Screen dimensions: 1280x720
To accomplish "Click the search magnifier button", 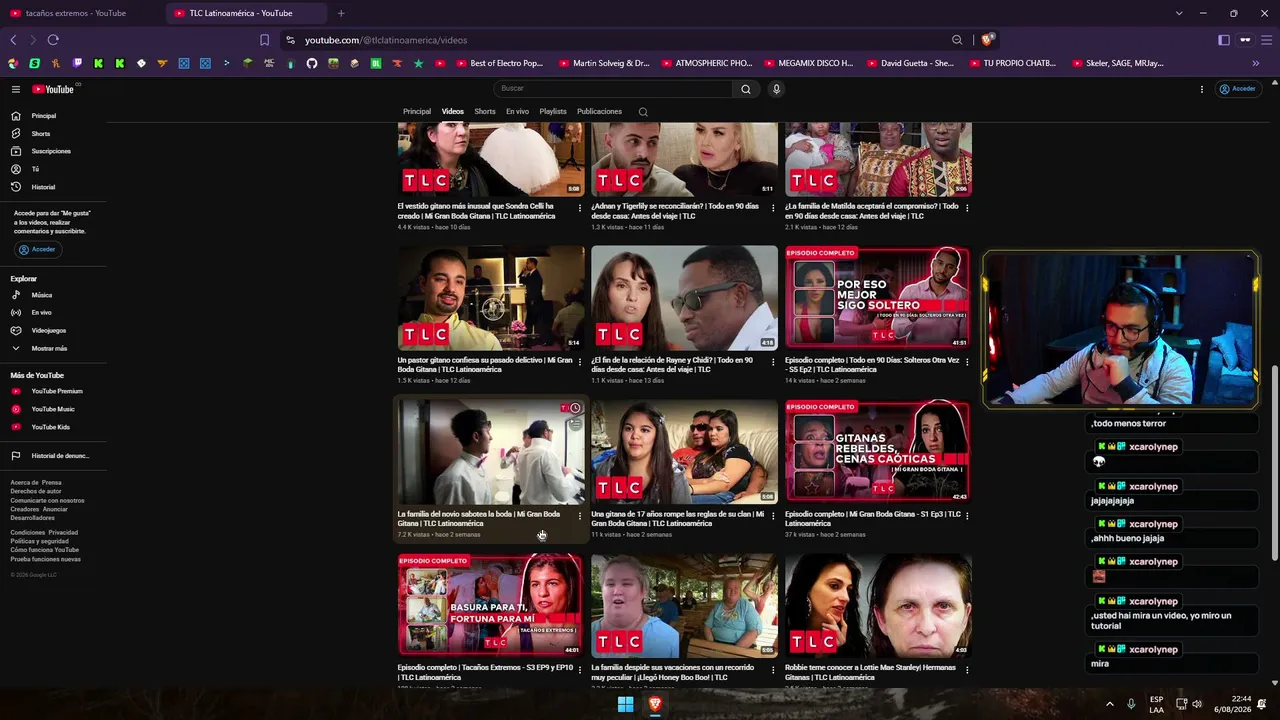I will tap(745, 89).
